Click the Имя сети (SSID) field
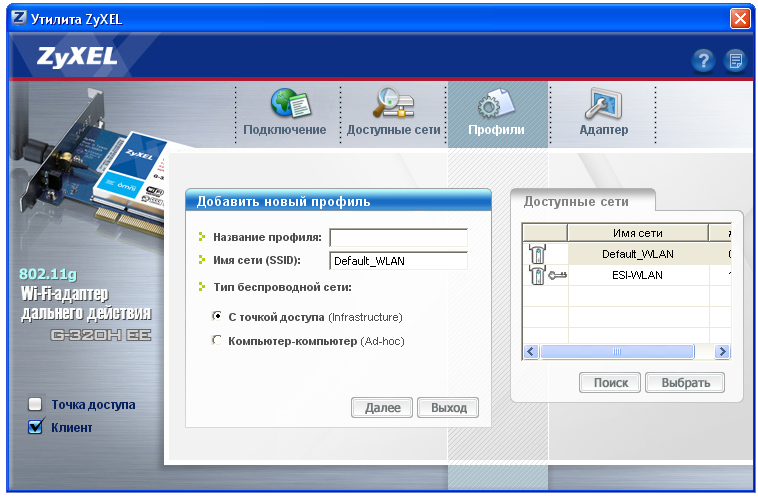The height and width of the screenshot is (499, 758). [x=398, y=261]
